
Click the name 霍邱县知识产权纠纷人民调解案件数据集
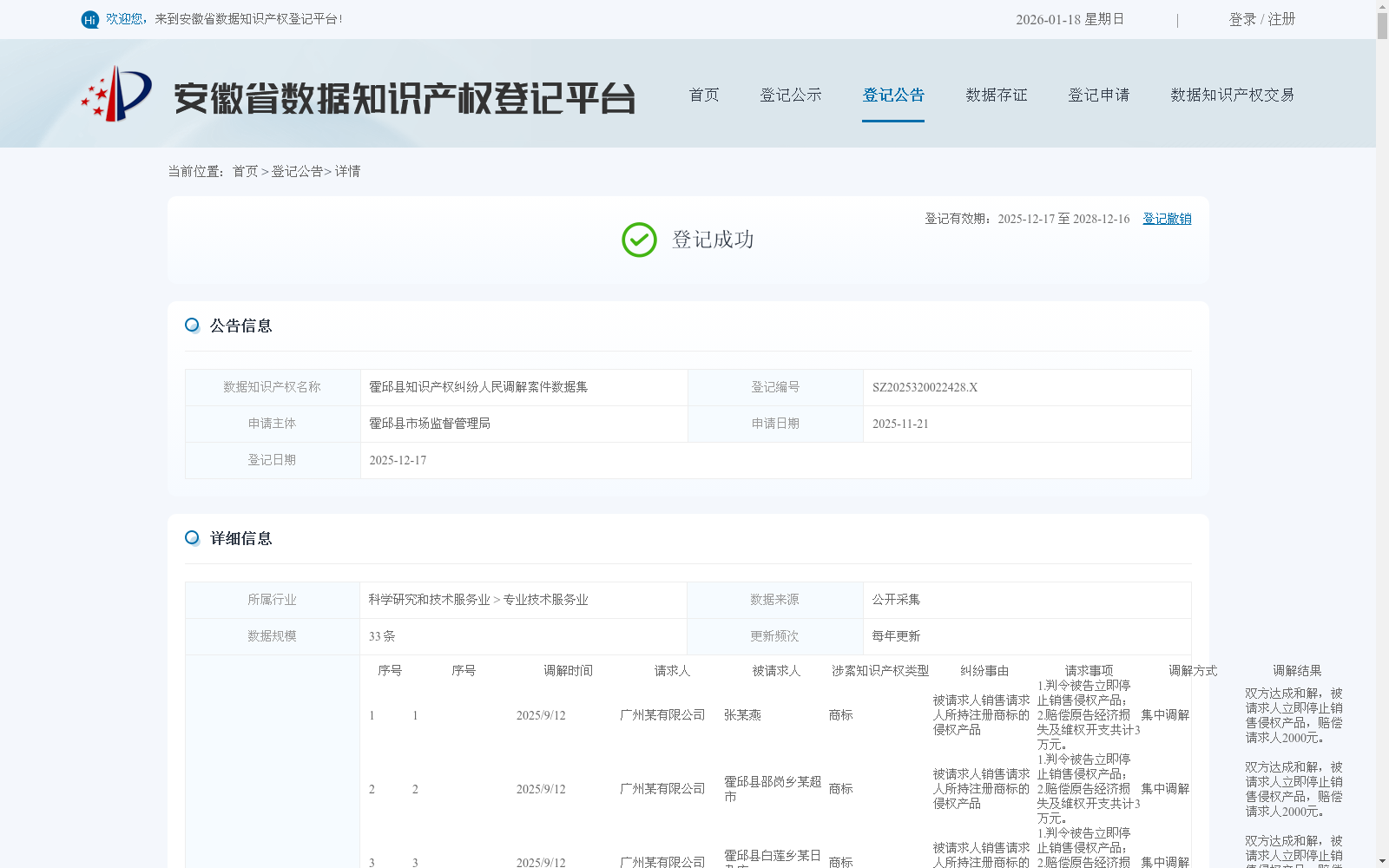[478, 387]
